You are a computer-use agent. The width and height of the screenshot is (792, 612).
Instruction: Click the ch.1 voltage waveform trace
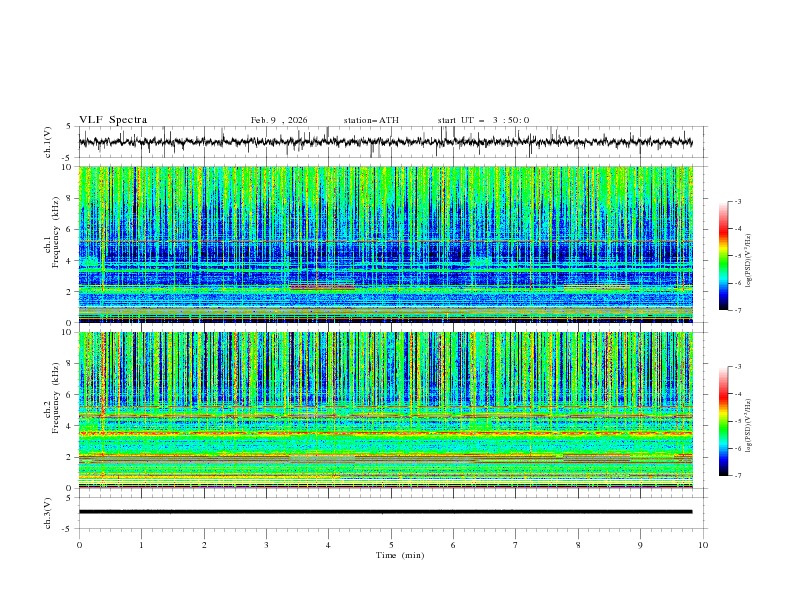tap(385, 142)
